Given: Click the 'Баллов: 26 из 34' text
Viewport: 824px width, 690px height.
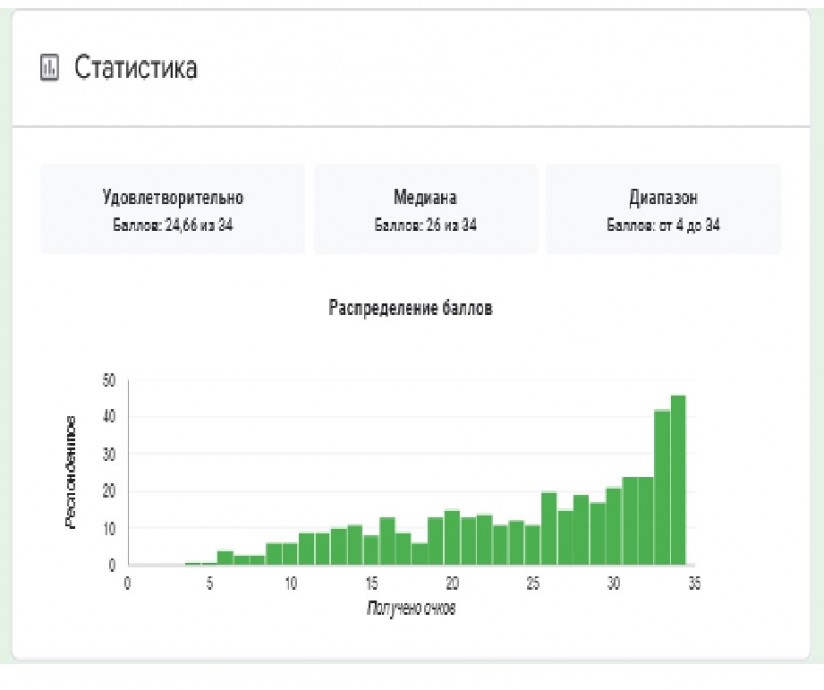Looking at the screenshot, I should [x=425, y=225].
